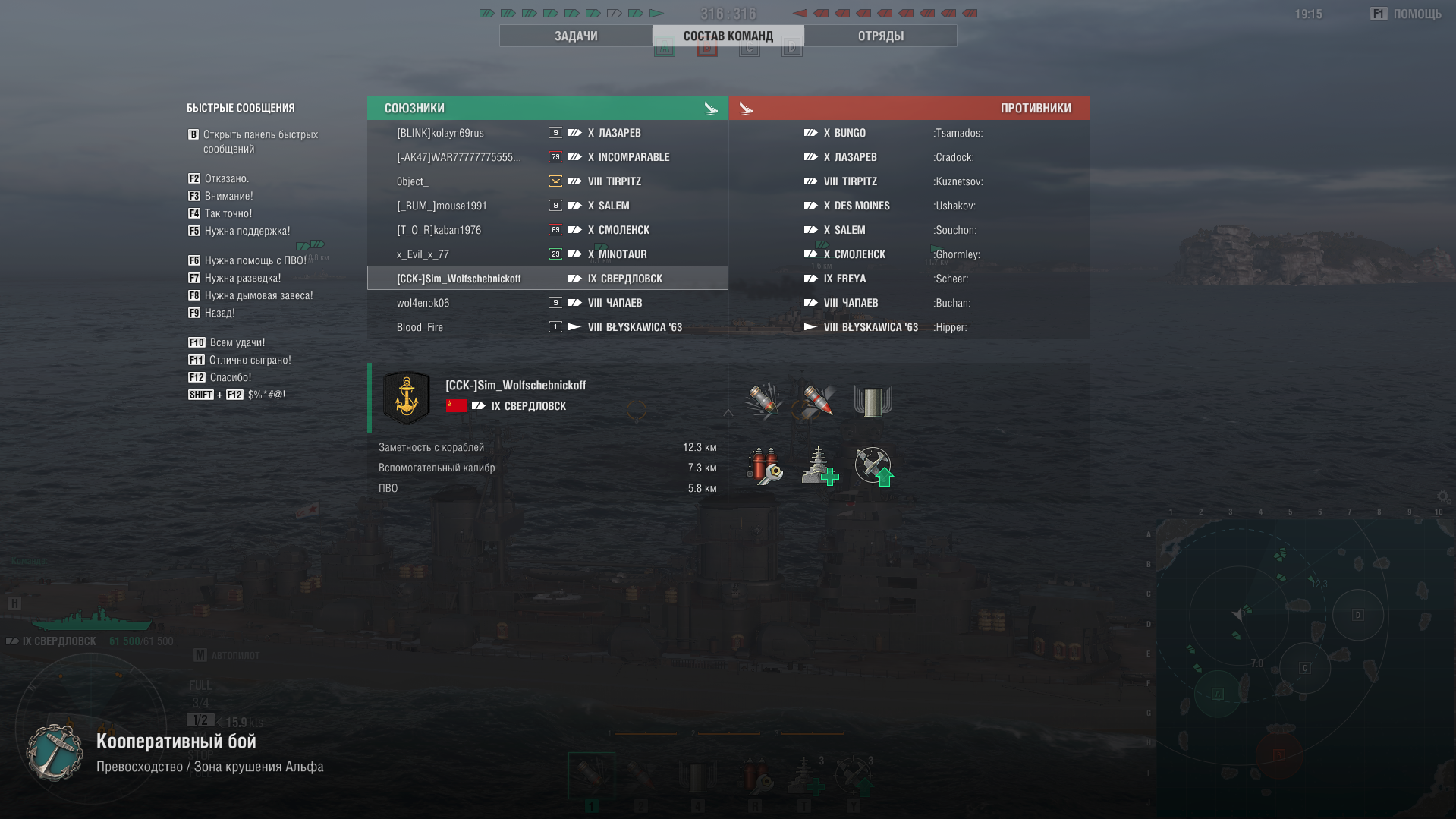Switch to the ЗАДАЧИ tab
This screenshot has width=1456, height=819.
(576, 36)
